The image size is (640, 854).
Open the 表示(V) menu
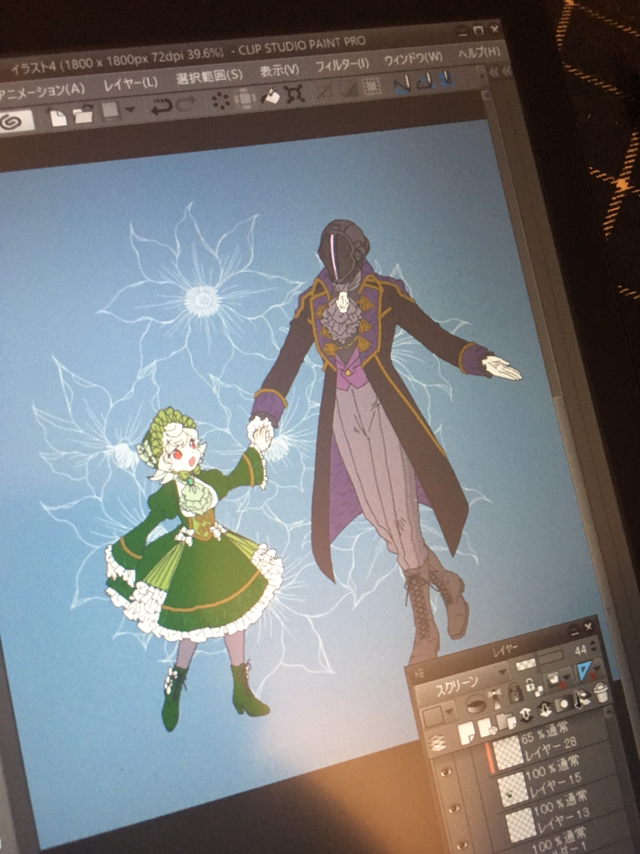(x=280, y=70)
